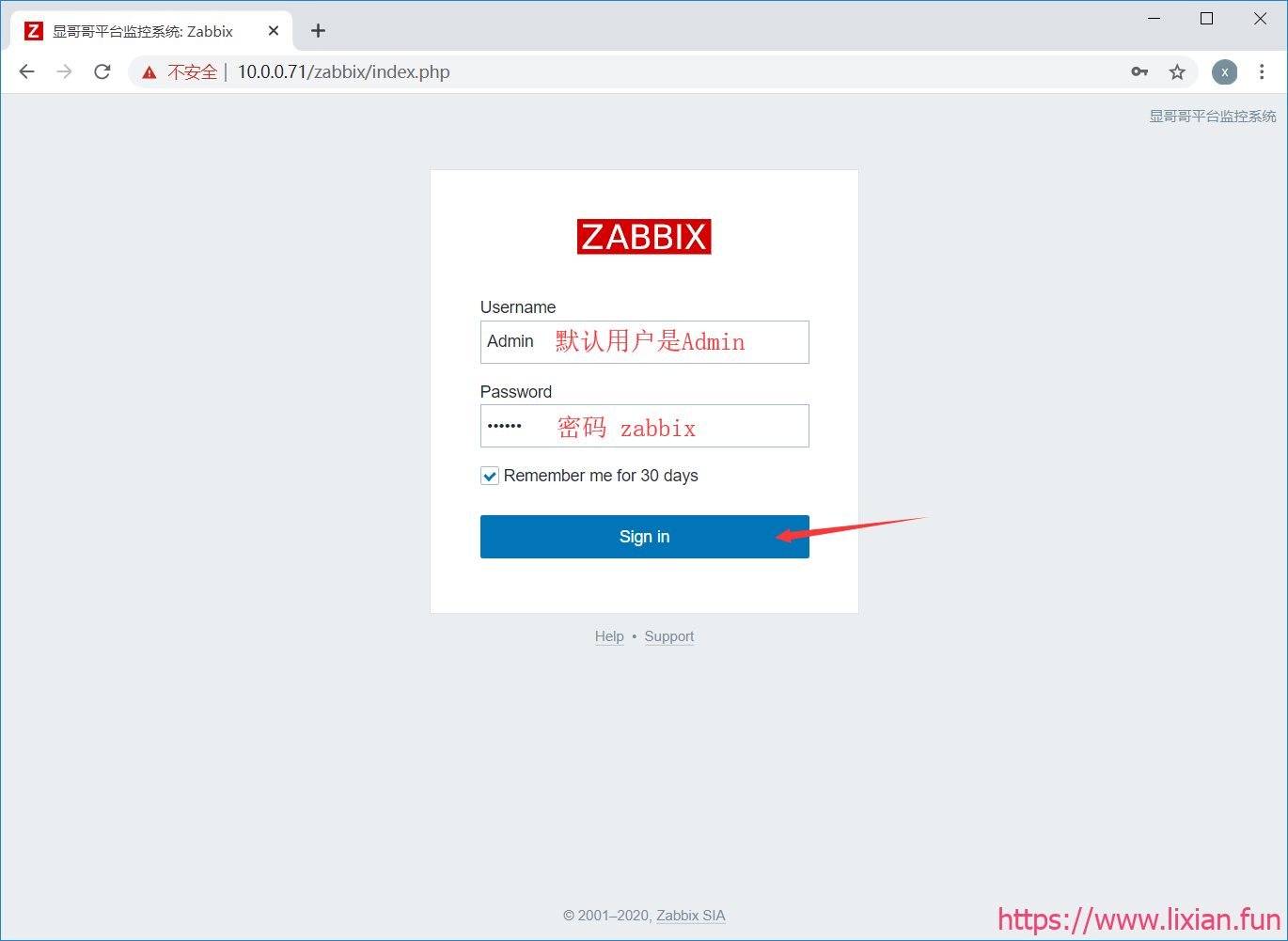Open Chrome's three-dot menu
The height and width of the screenshot is (941, 1288).
coord(1262,71)
